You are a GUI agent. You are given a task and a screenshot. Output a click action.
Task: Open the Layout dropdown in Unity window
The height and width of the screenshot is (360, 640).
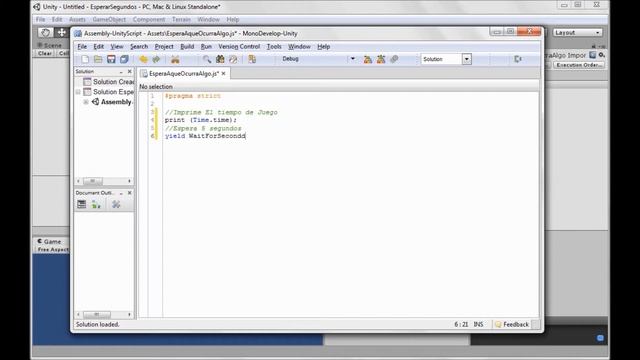(x=577, y=32)
